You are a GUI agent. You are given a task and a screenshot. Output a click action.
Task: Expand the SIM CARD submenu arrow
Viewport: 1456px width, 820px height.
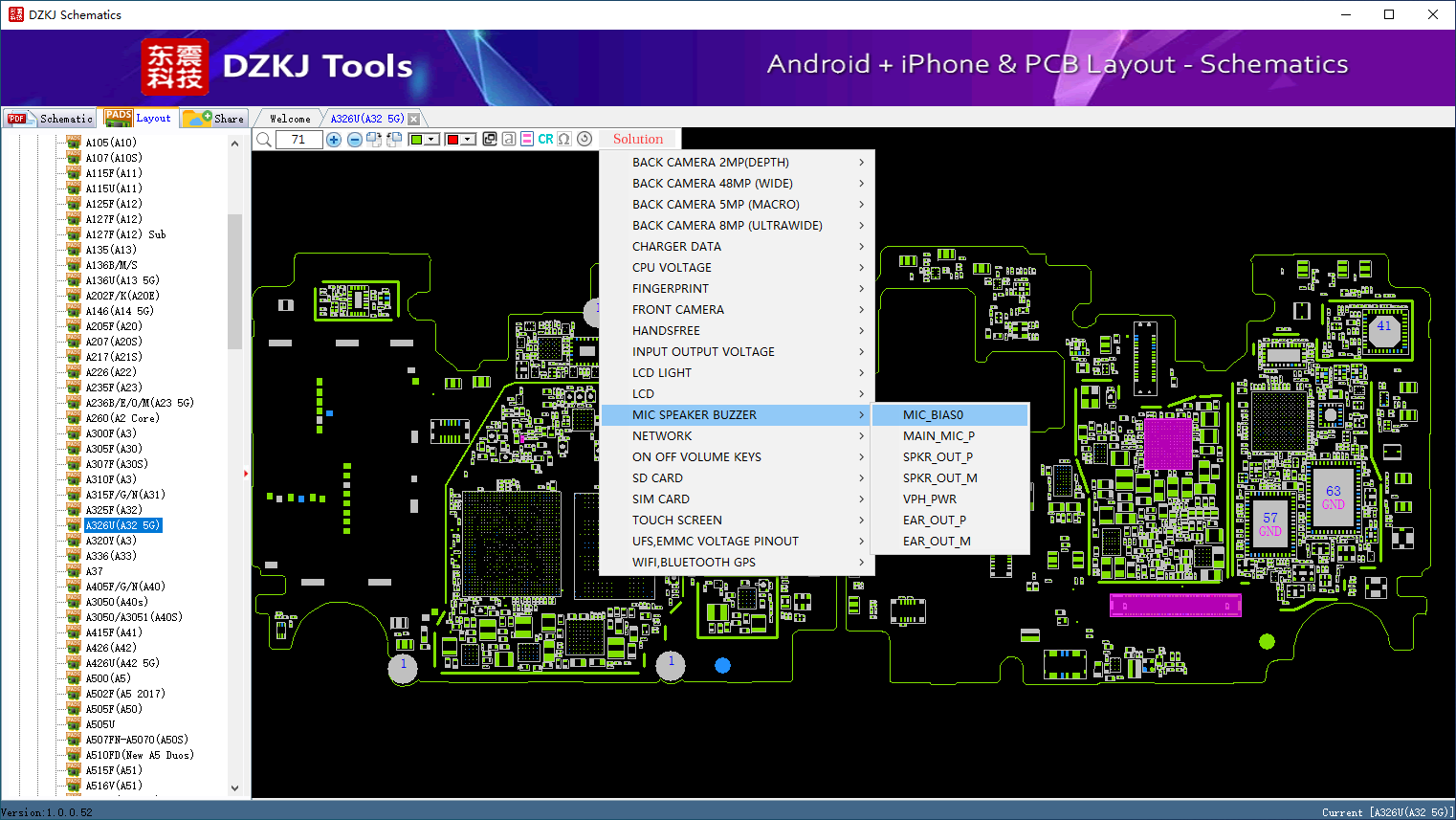pos(861,499)
